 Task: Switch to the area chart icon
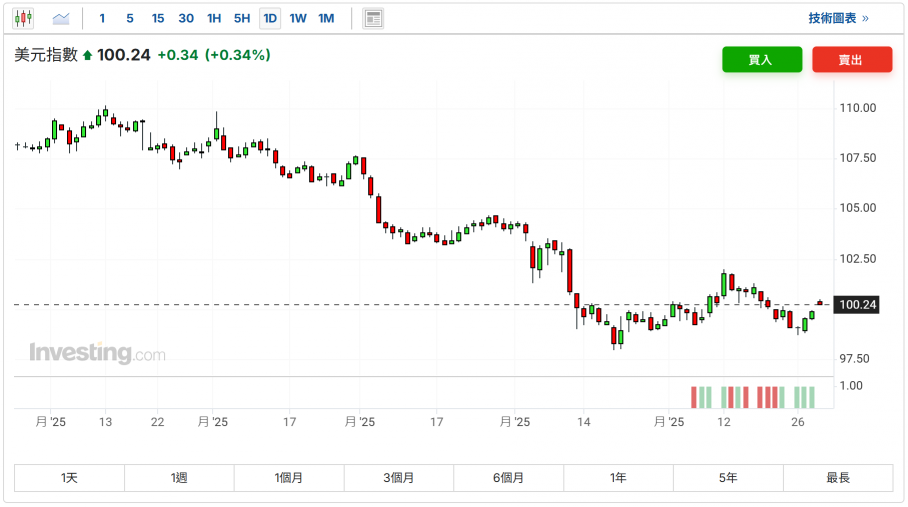point(61,18)
